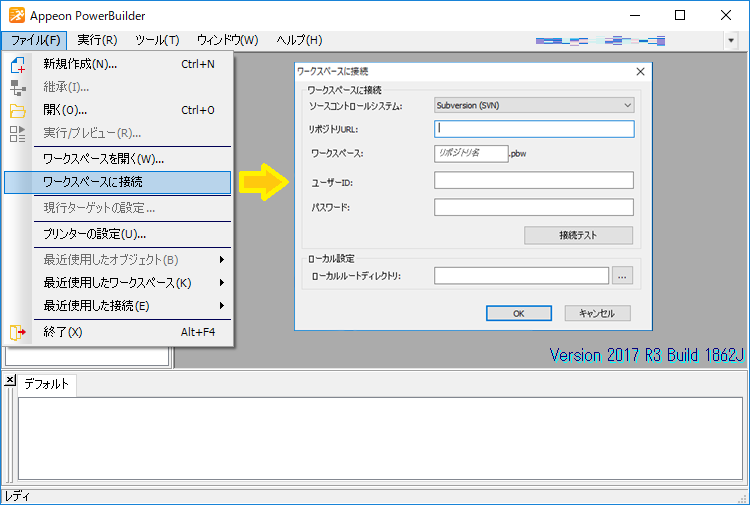
Task: Click the キャンセル button
Action: 597,313
